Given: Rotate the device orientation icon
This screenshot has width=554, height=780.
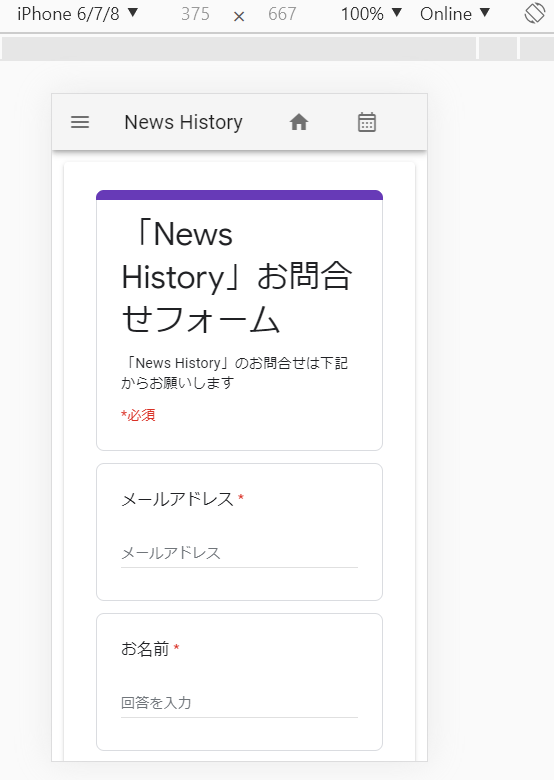Looking at the screenshot, I should [x=535, y=13].
